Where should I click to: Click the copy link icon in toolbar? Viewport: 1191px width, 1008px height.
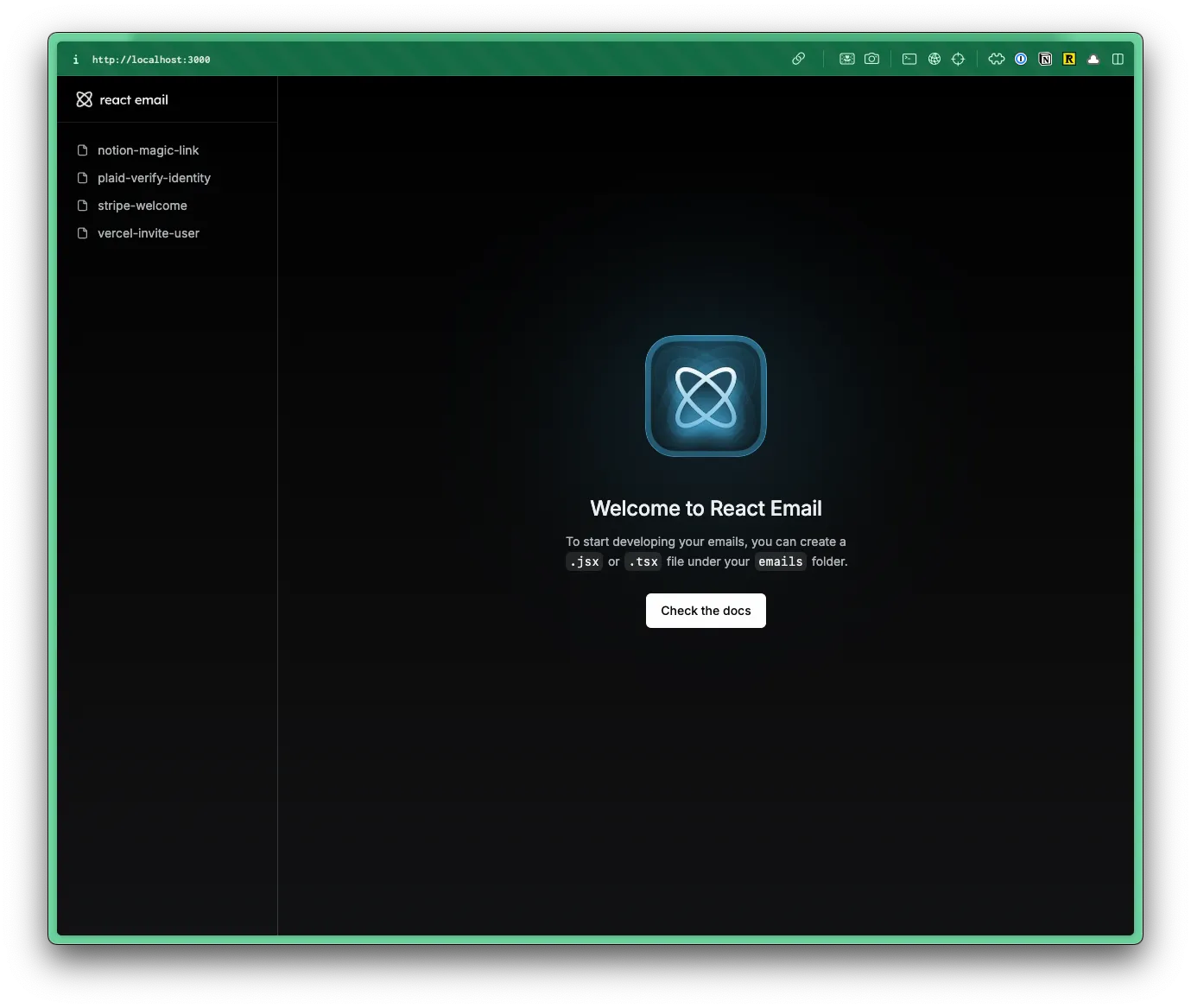tap(798, 59)
